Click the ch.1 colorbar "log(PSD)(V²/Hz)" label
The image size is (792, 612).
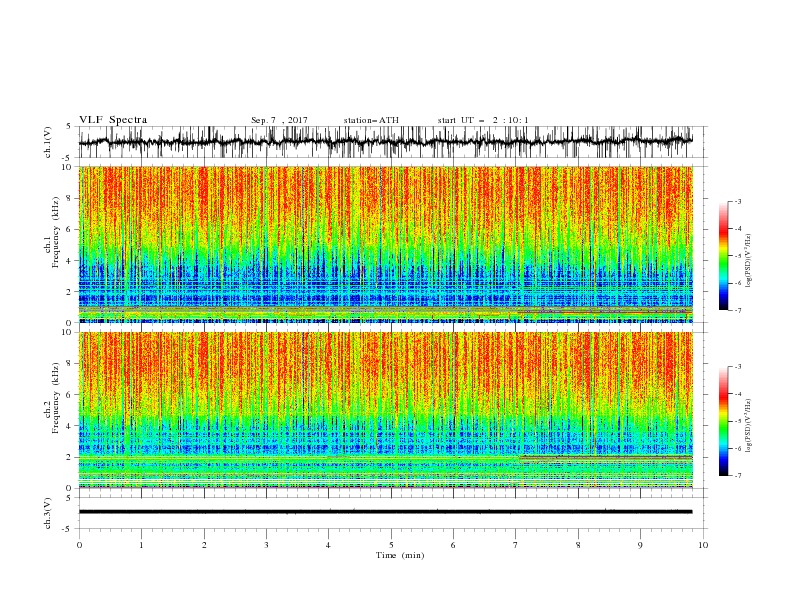(748, 261)
